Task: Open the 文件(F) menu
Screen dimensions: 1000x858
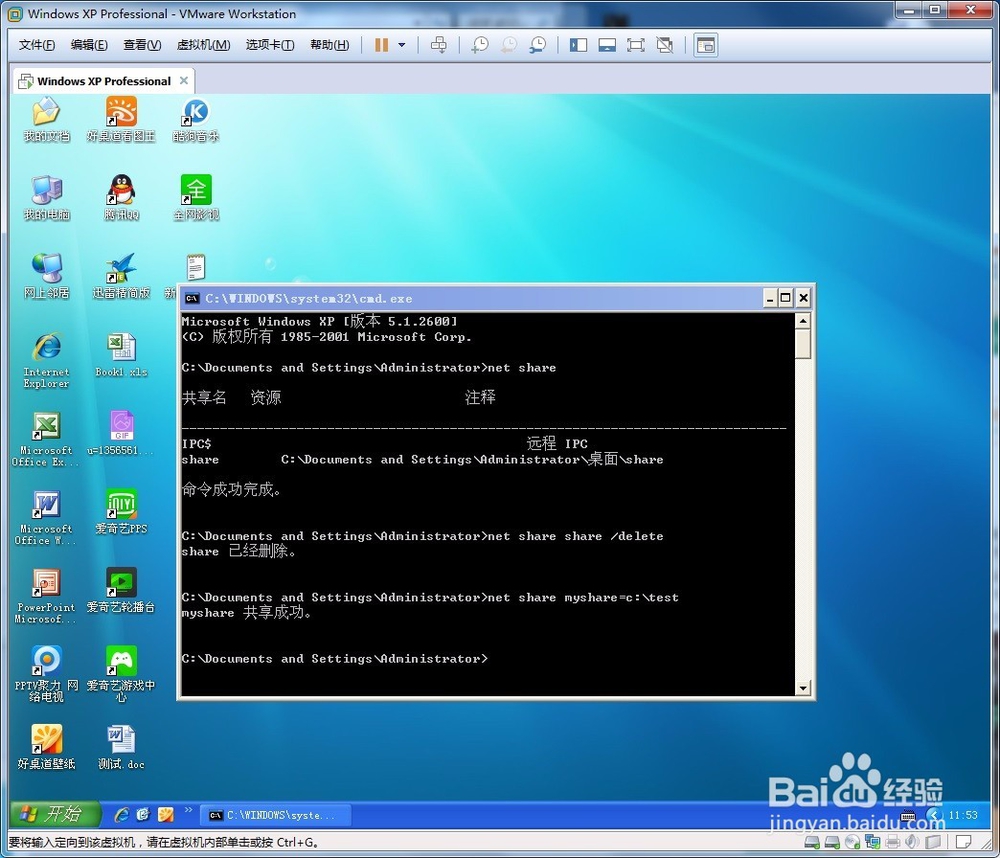Action: point(36,45)
